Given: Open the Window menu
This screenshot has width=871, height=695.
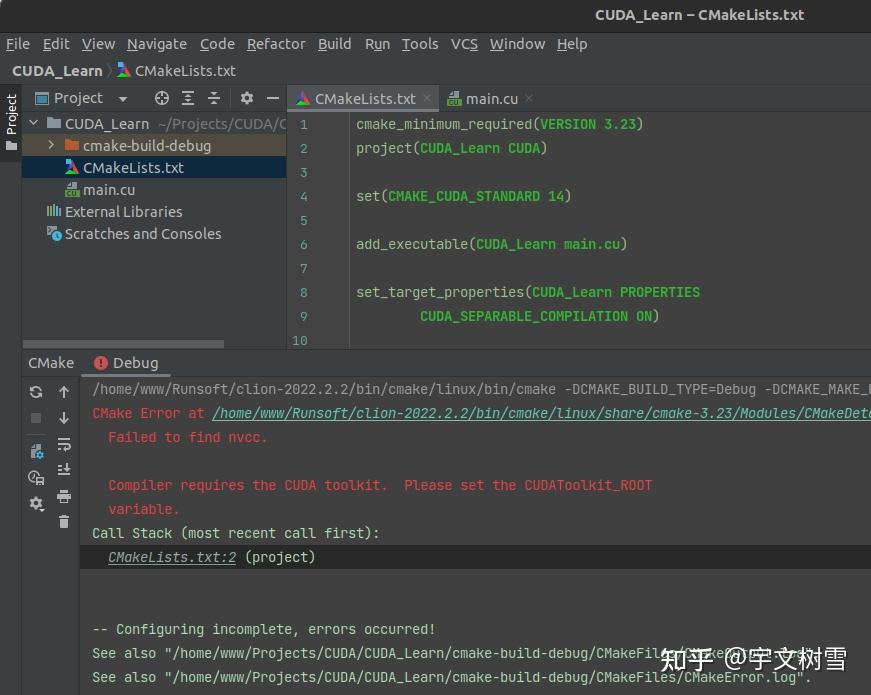Looking at the screenshot, I should (517, 44).
